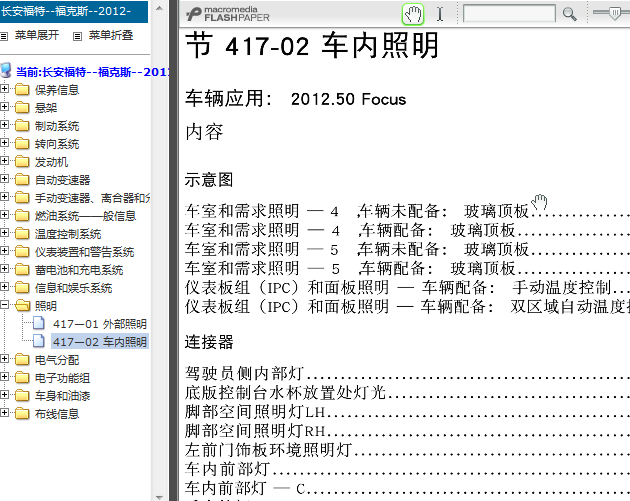
Task: Focus the FlashPaper search text field
Action: [x=509, y=14]
